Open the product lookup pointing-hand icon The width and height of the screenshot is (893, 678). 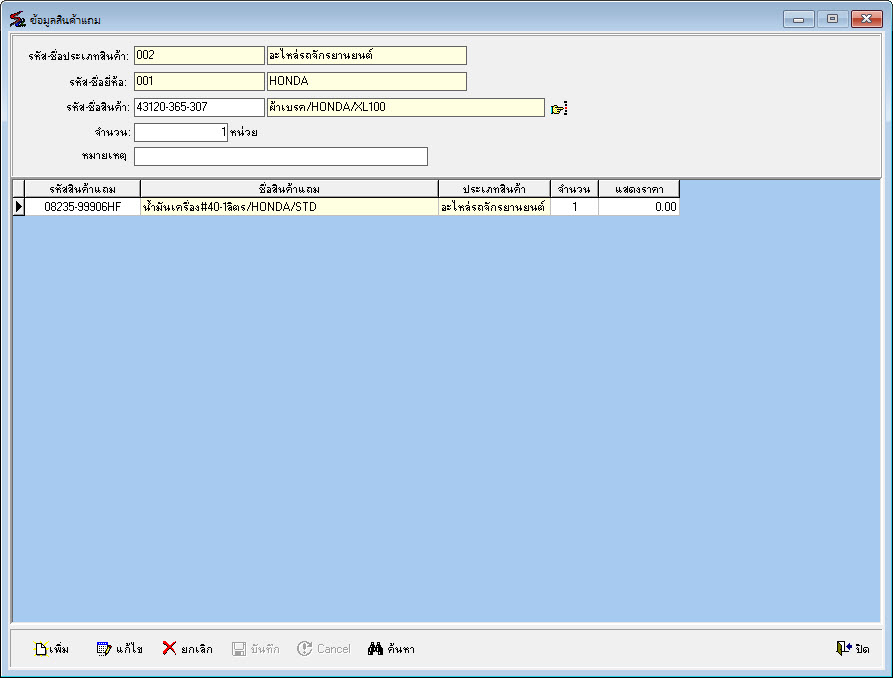[559, 108]
